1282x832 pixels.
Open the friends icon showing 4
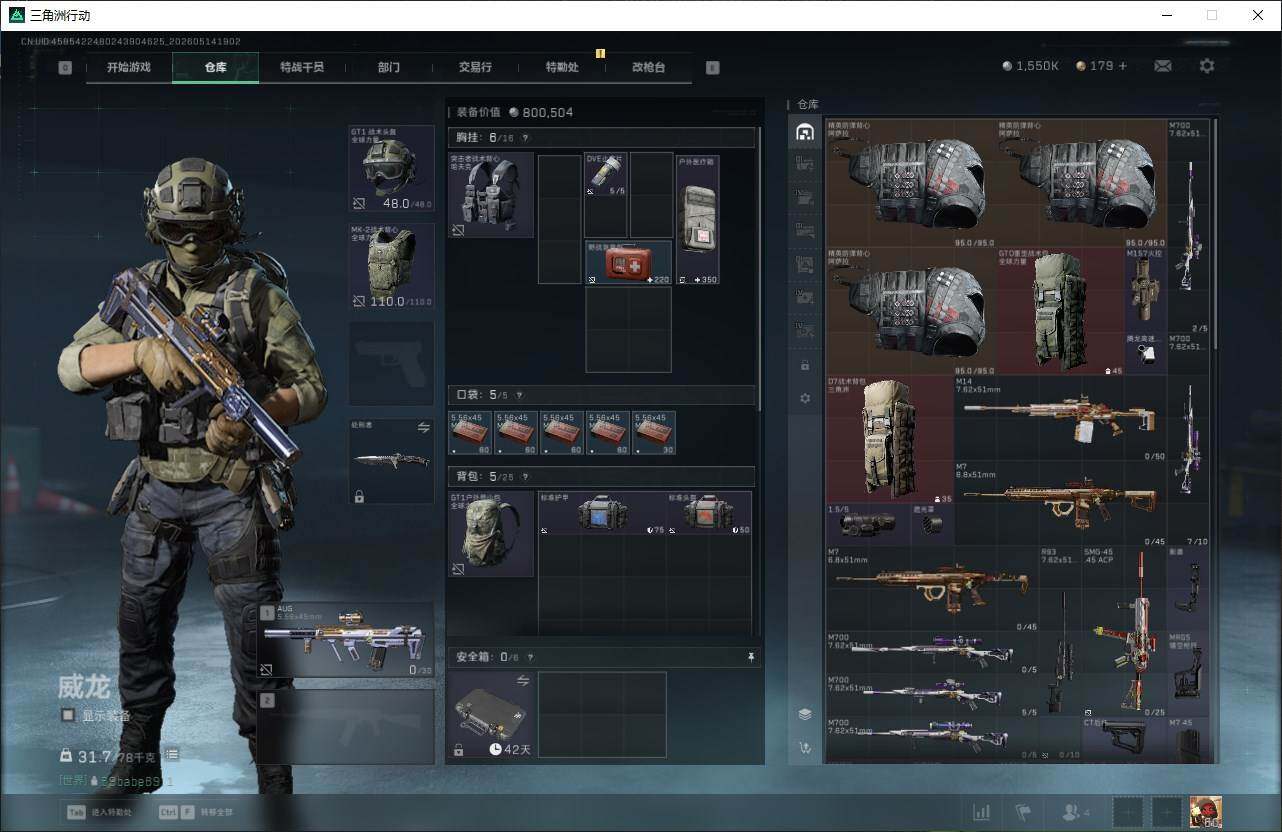pos(1076,812)
